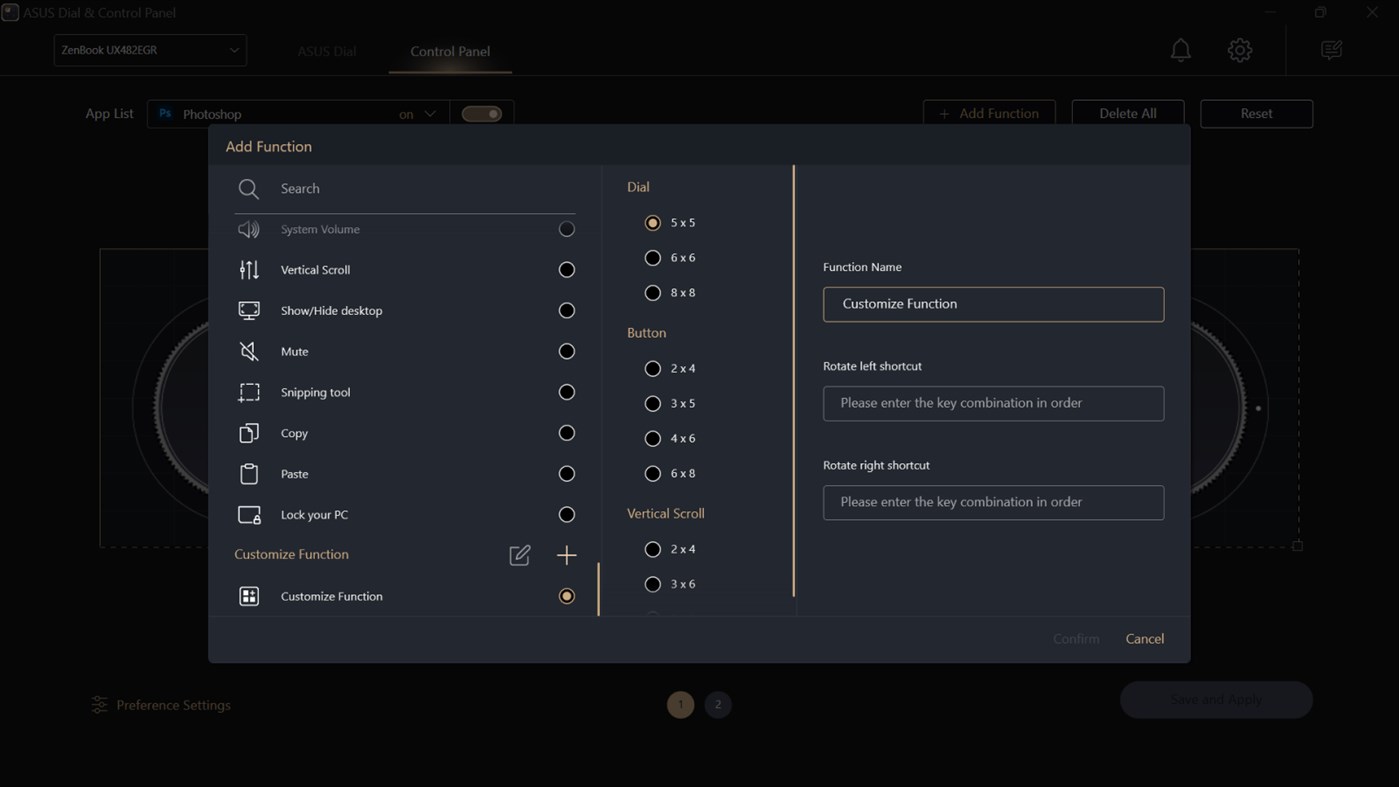Click the edit pencil next to Customize Function
The height and width of the screenshot is (787, 1399).
tap(519, 555)
